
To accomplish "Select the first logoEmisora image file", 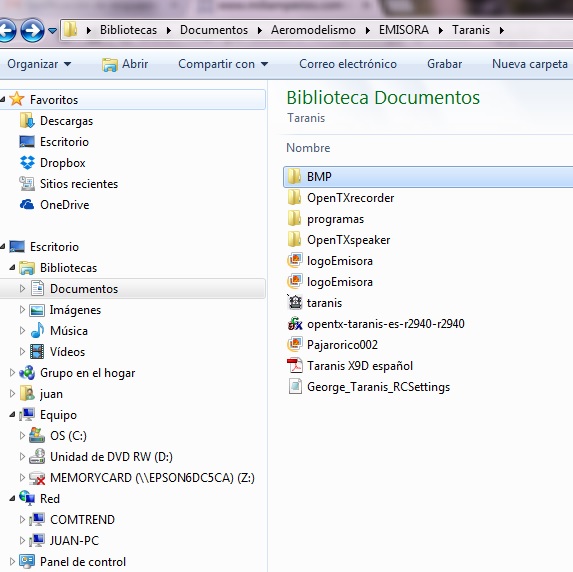I will click(339, 261).
